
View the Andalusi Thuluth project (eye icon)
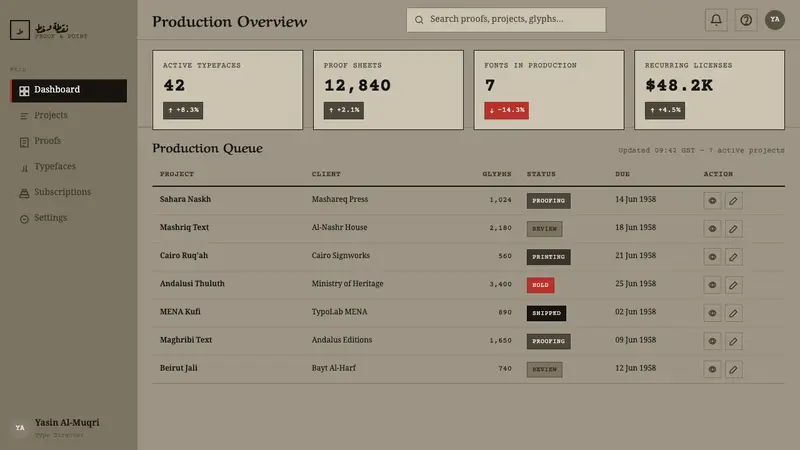click(x=712, y=285)
